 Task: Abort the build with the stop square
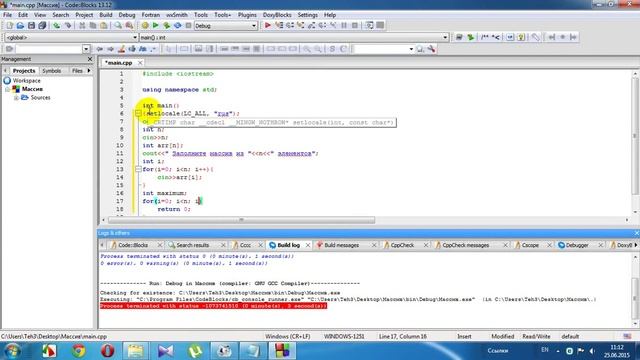[188, 26]
